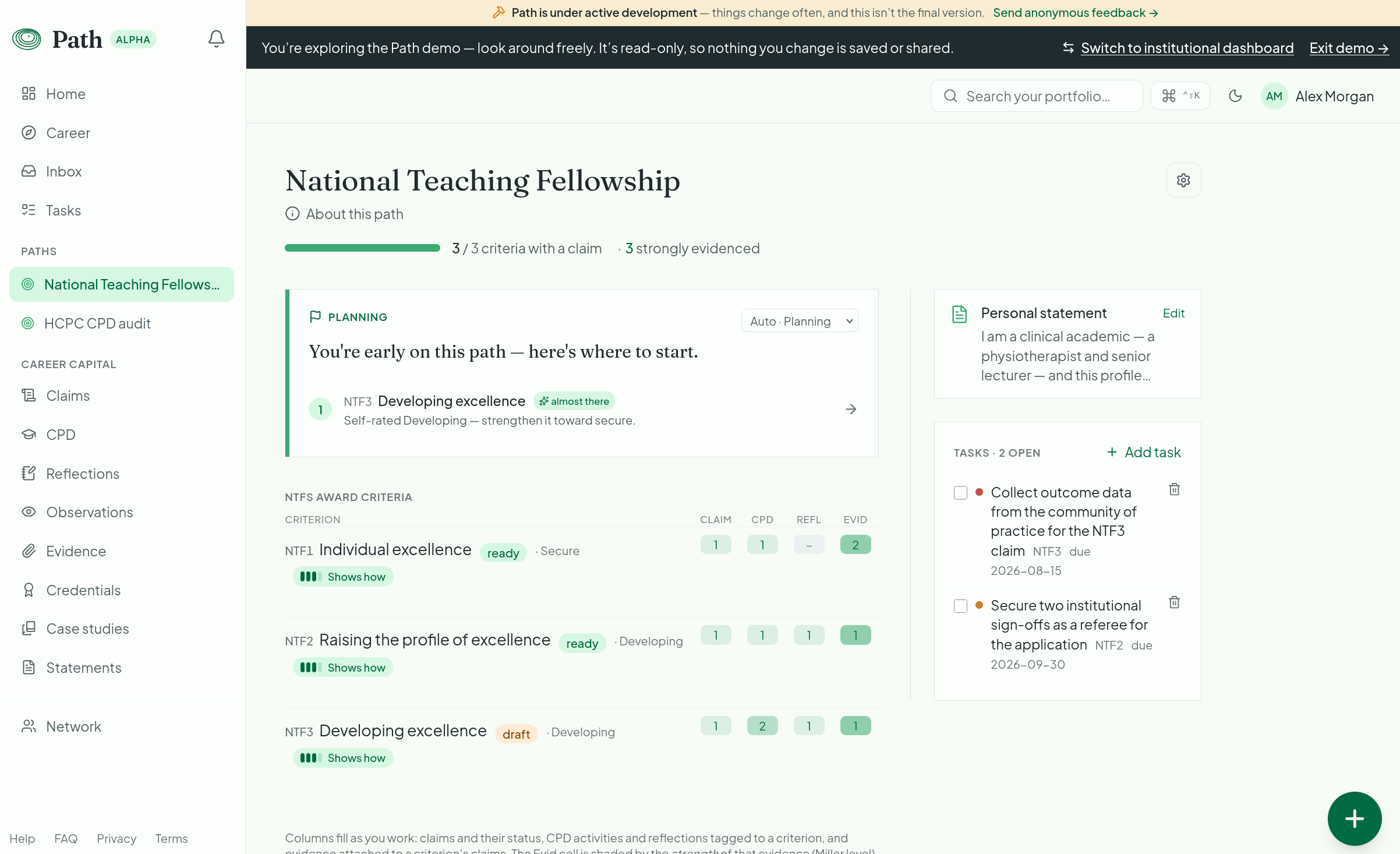Open Evidence section

click(122, 551)
